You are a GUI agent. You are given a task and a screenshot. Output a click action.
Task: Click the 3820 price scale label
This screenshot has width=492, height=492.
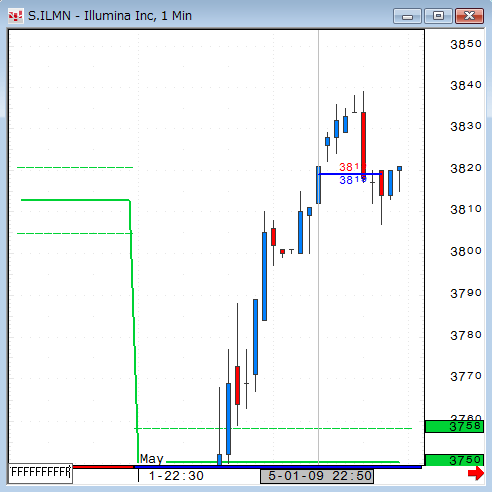point(466,168)
